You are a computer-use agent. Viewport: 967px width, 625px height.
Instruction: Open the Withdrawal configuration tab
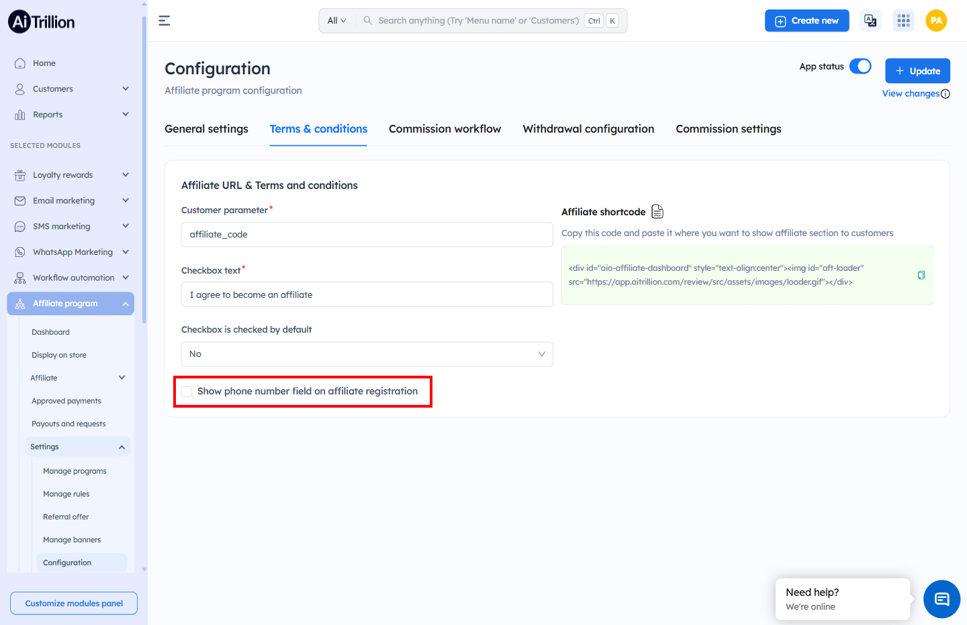click(x=588, y=129)
